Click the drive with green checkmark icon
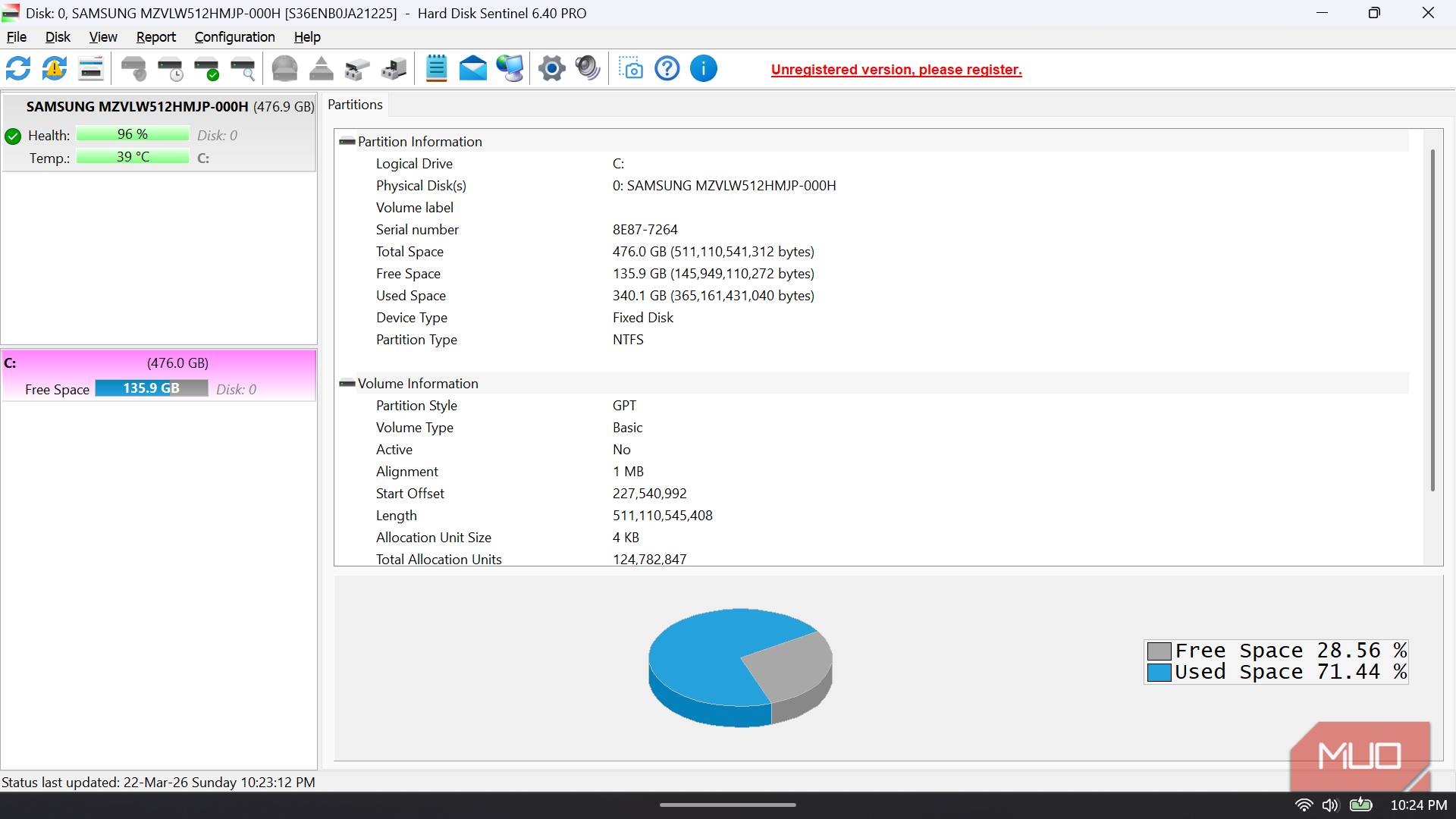This screenshot has height=819, width=1456. [207, 69]
